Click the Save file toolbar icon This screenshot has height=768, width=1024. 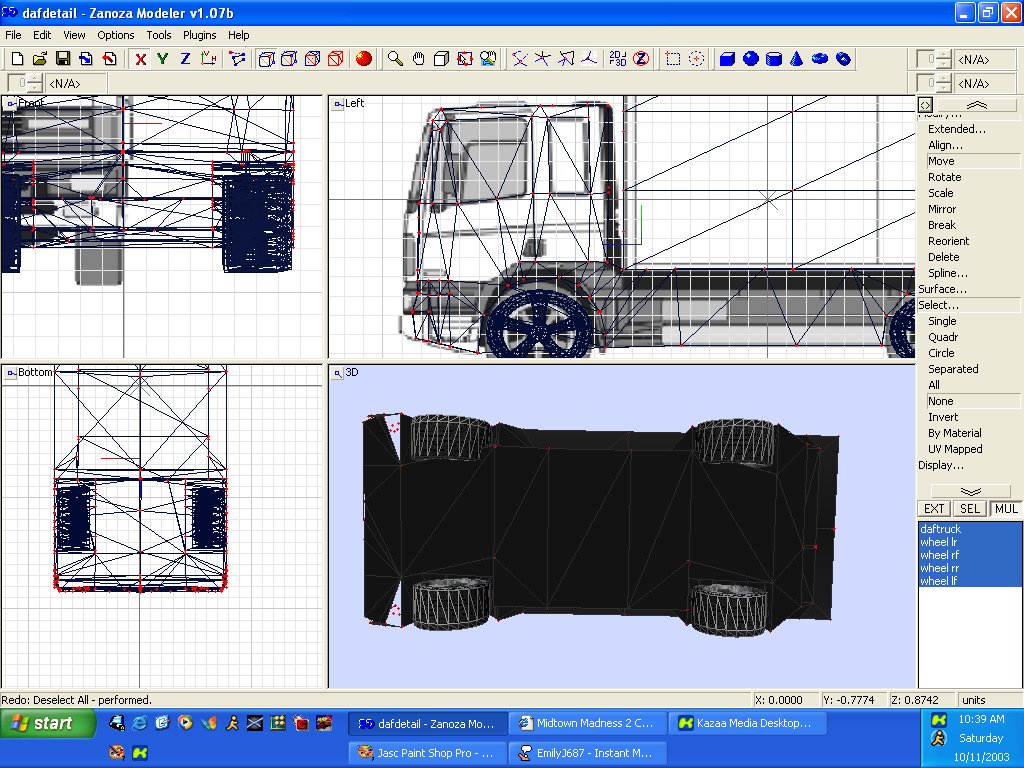pos(63,59)
